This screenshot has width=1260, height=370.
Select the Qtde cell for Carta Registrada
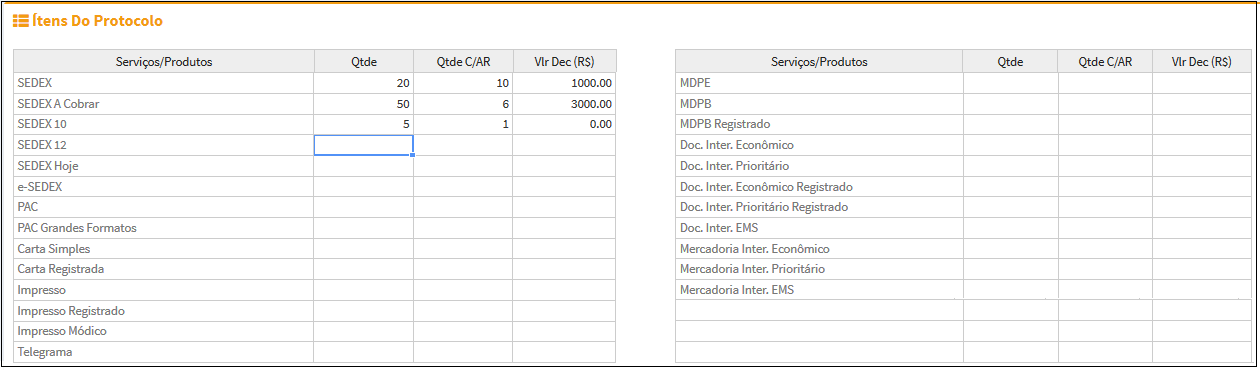tap(364, 269)
